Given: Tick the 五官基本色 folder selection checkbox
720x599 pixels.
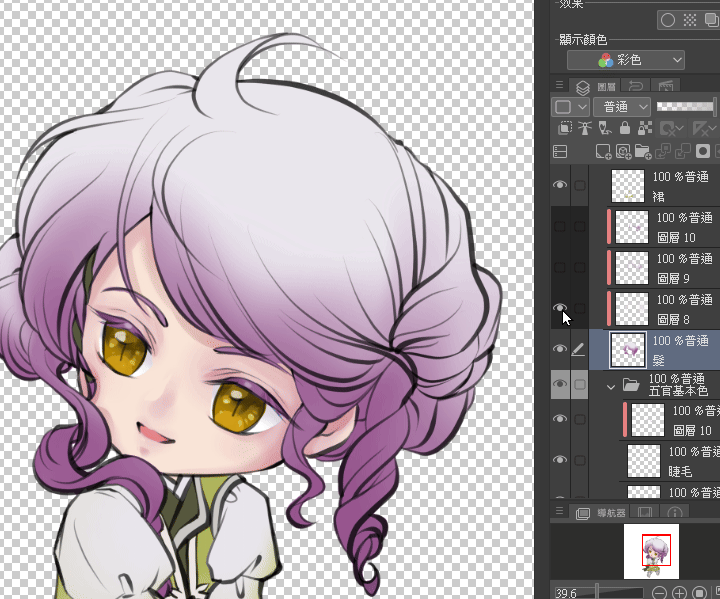Looking at the screenshot, I should click(580, 384).
